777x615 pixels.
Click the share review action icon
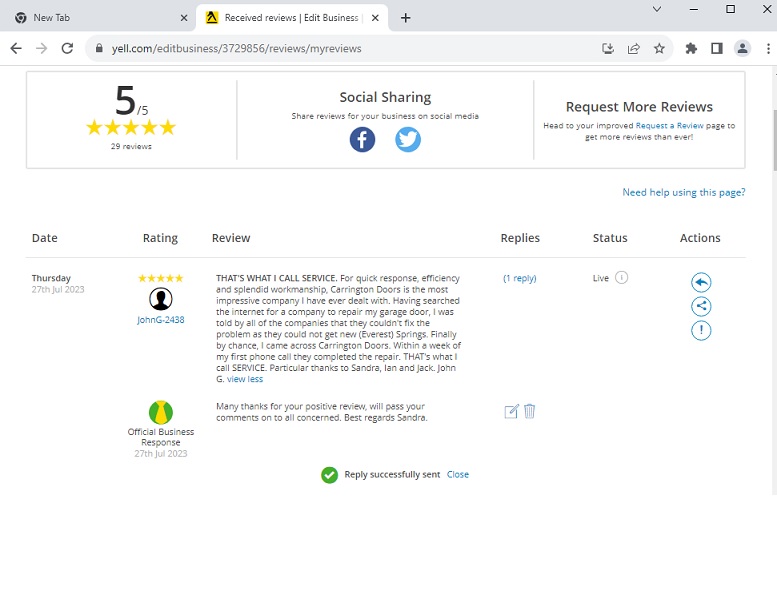click(x=701, y=306)
